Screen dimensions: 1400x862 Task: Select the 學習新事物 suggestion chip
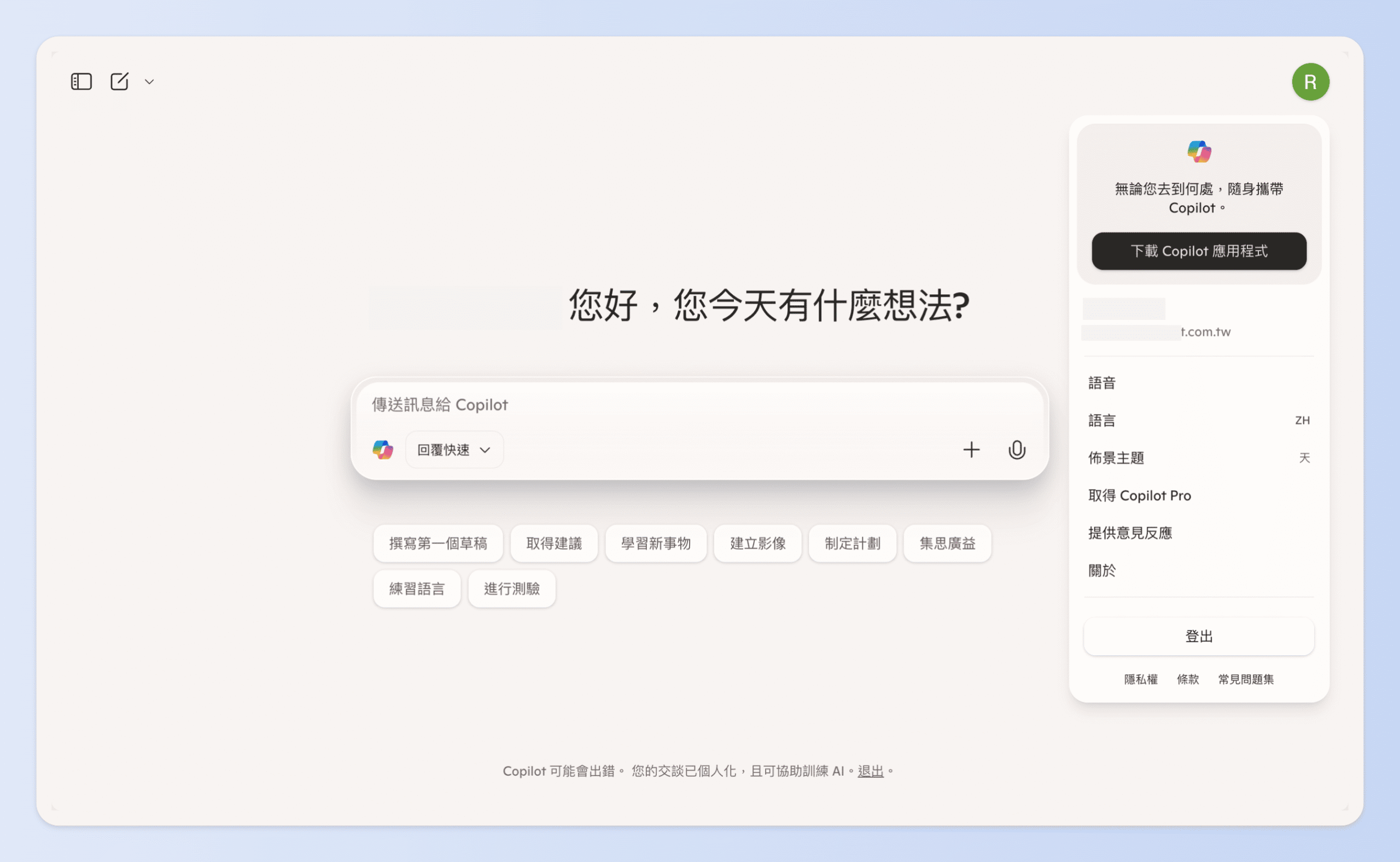click(656, 543)
